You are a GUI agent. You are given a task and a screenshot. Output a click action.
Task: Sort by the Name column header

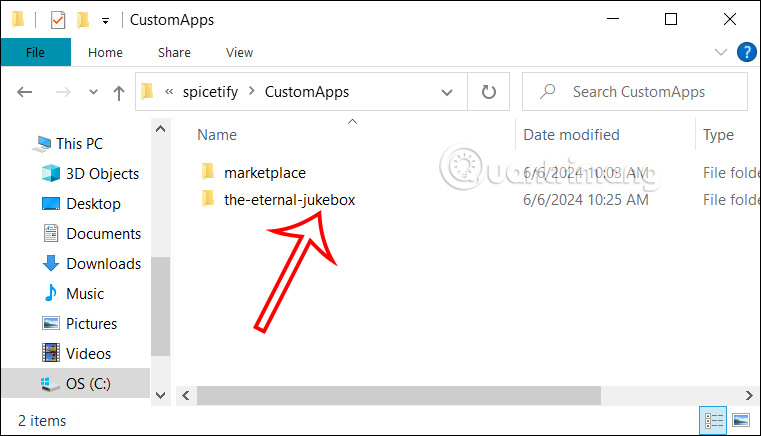pos(217,134)
